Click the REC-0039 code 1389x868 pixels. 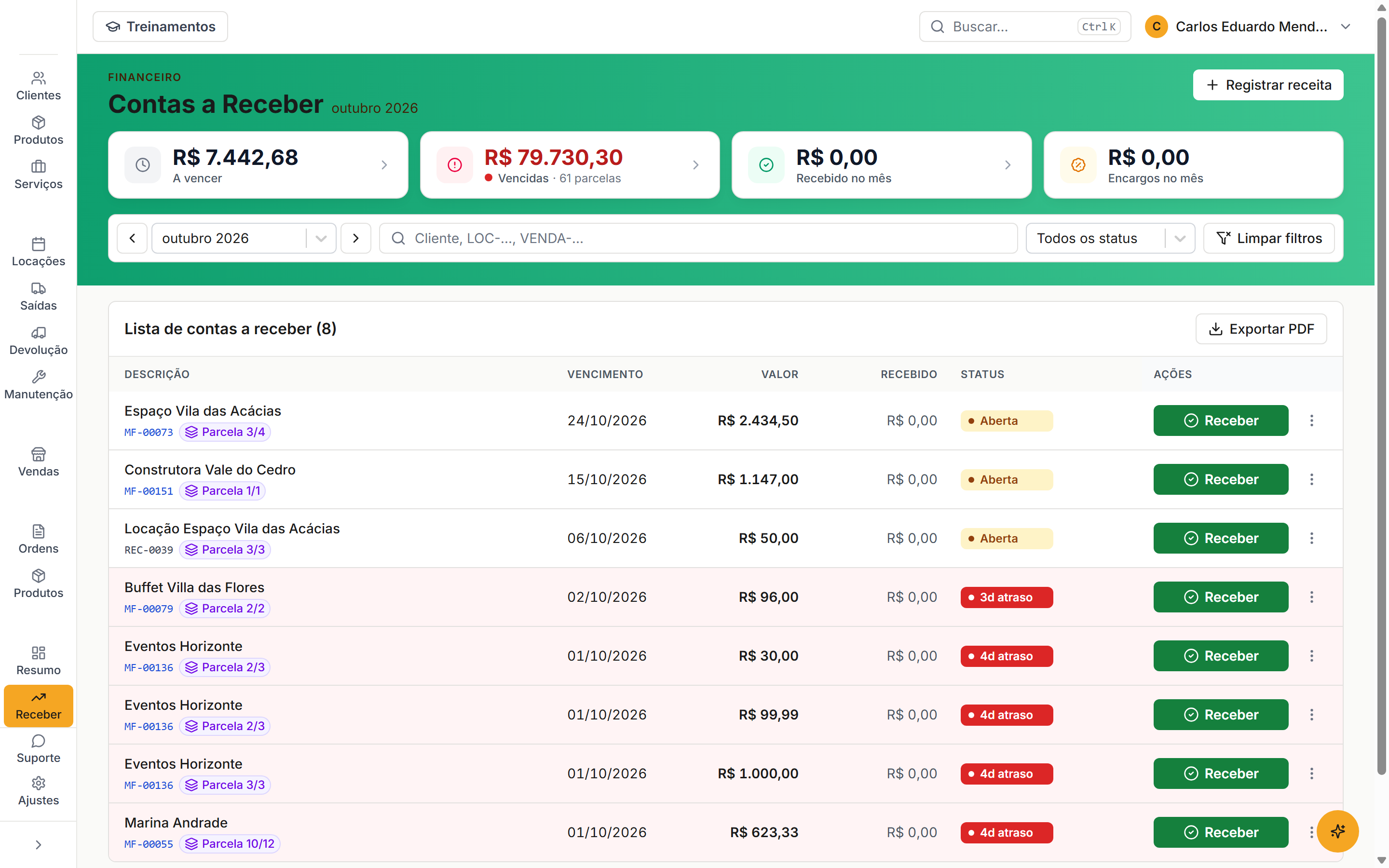coord(149,550)
